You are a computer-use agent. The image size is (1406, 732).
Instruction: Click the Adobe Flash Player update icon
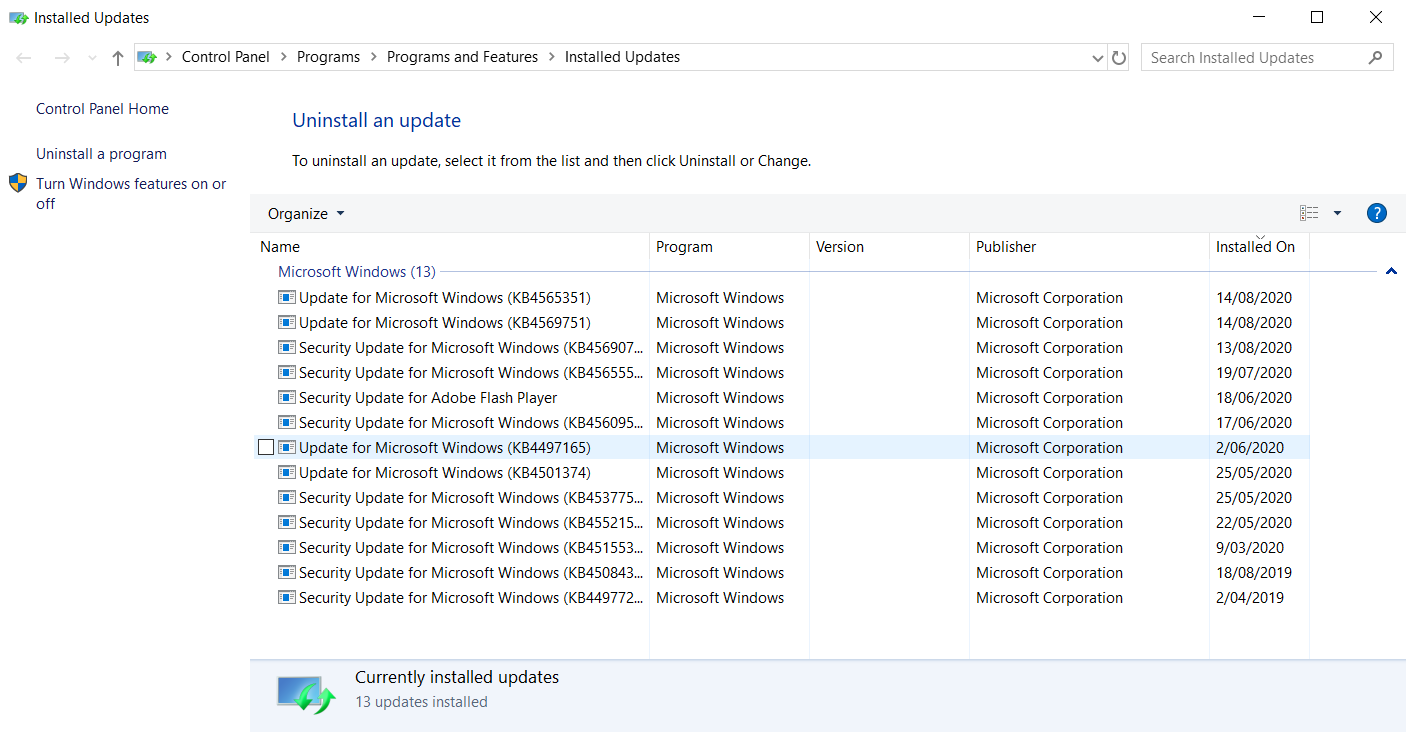click(x=287, y=397)
